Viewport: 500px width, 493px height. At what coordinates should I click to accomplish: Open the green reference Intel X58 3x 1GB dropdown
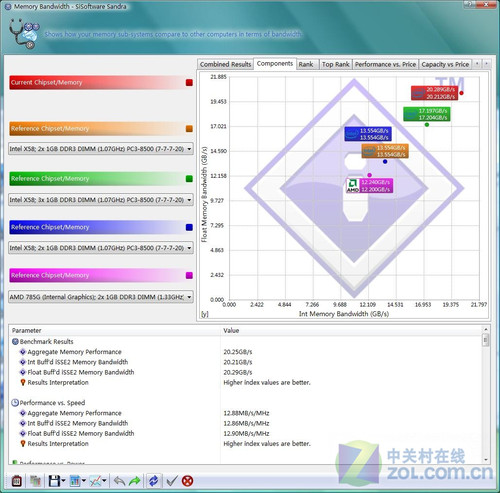coord(101,200)
